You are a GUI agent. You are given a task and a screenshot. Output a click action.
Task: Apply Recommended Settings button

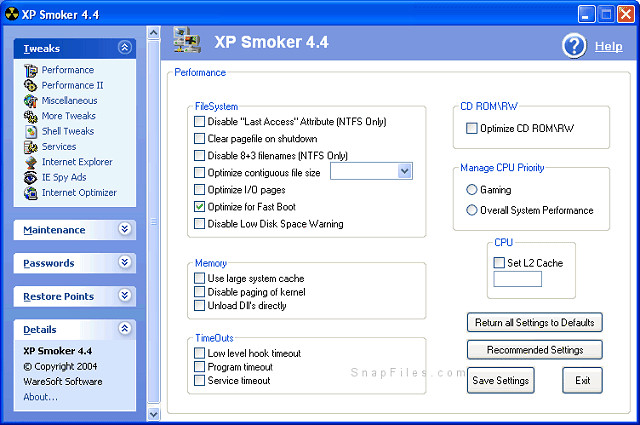(535, 350)
